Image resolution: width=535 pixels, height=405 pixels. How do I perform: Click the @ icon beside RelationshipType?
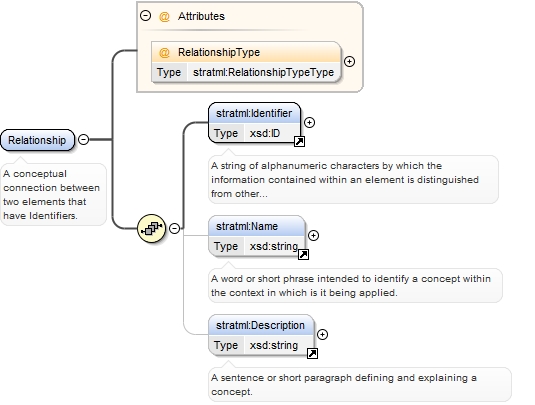pyautogui.click(x=164, y=53)
